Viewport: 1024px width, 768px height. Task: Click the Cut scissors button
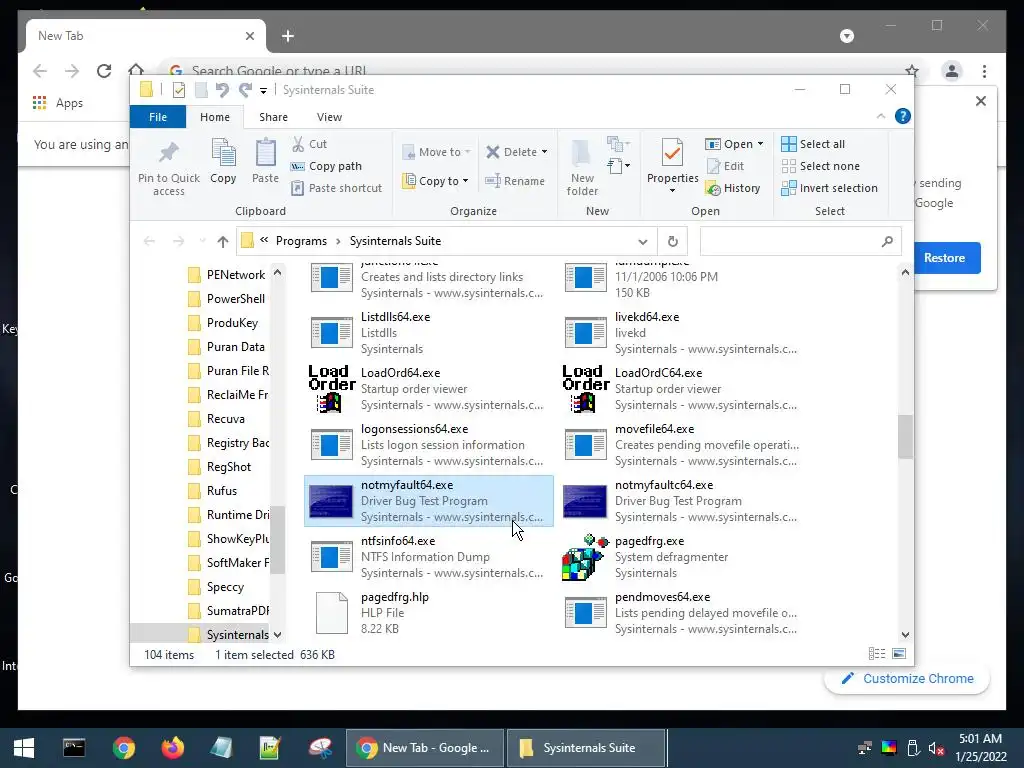309,144
